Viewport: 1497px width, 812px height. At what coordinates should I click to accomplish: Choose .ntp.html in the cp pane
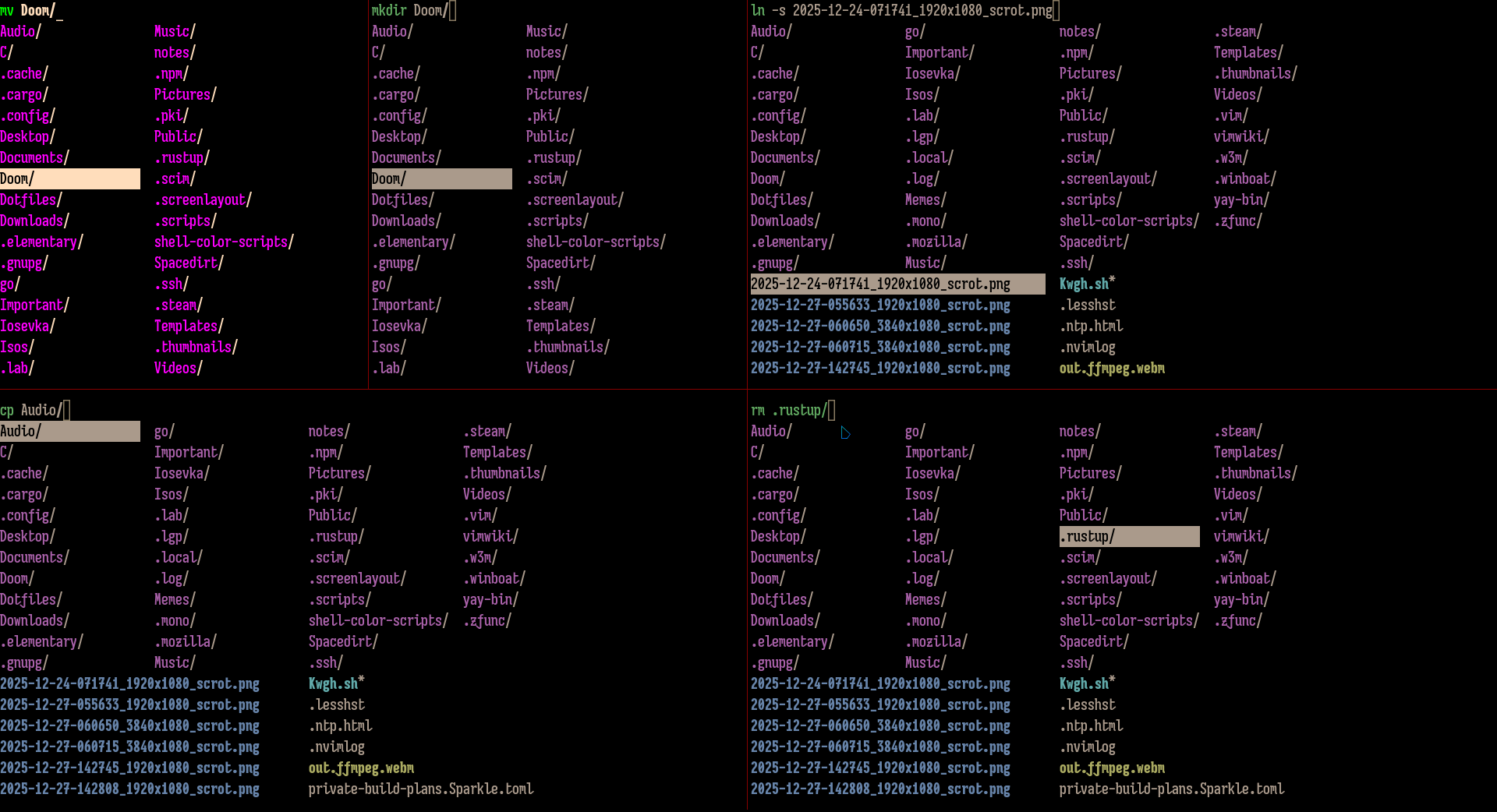tap(340, 726)
